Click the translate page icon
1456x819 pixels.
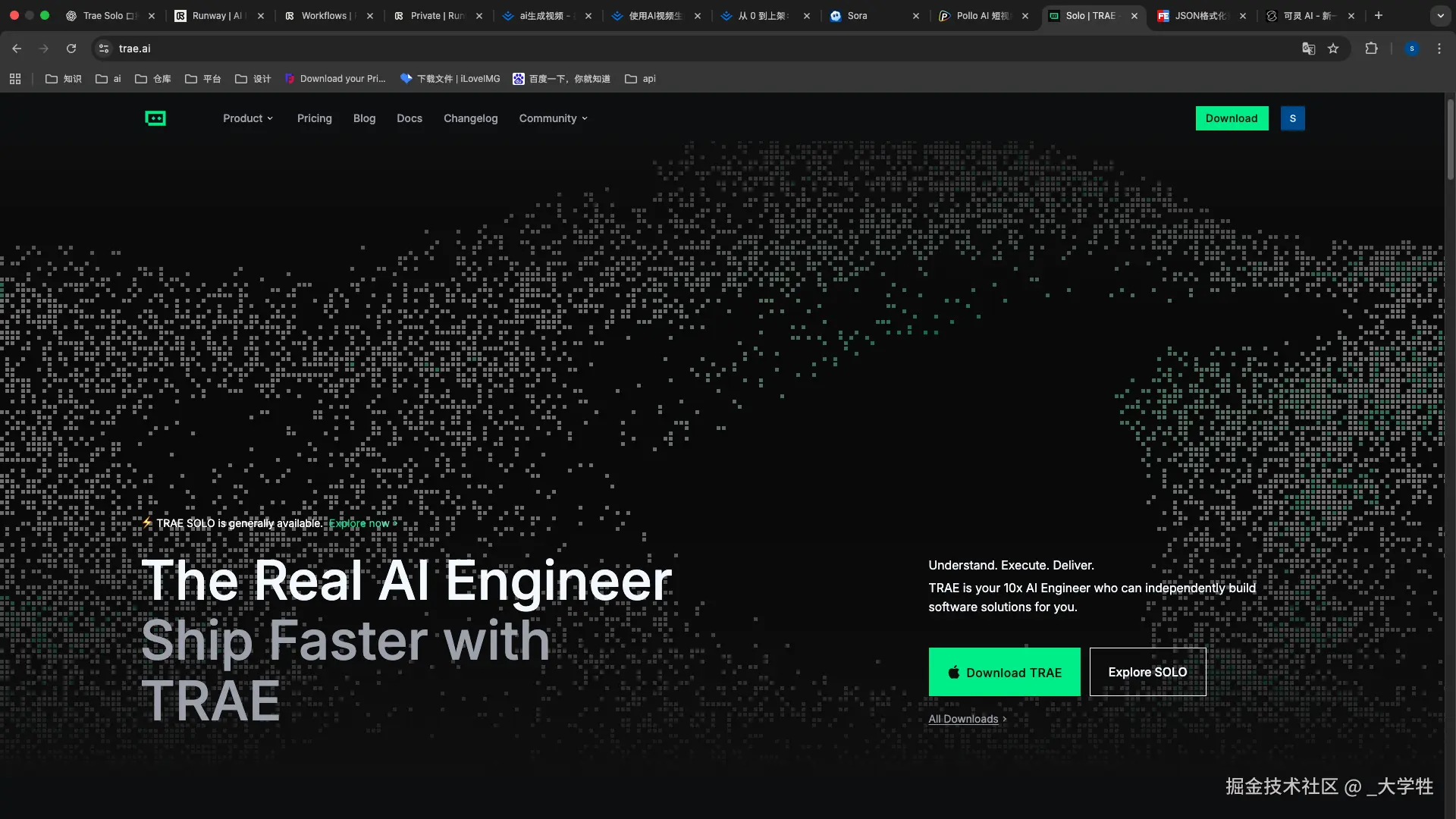(1308, 49)
